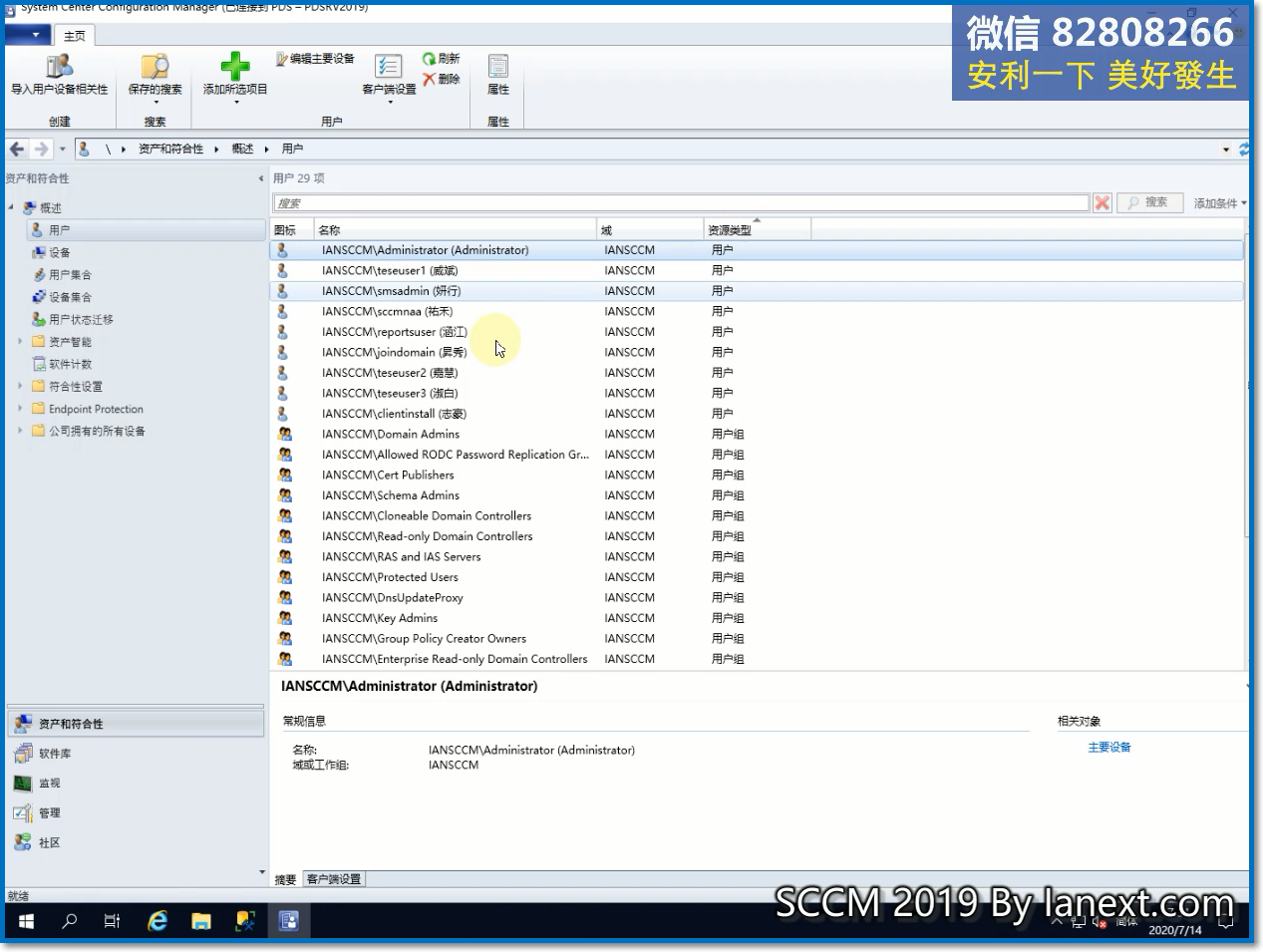Select IANSCCM\Protected Users group row
The width and height of the screenshot is (1263, 952).
click(x=757, y=577)
